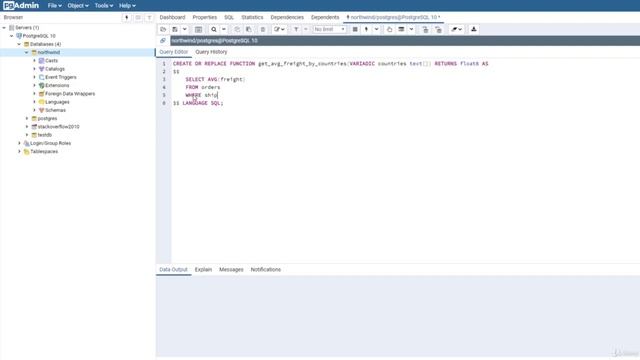Viewport: 640px width, 360px height.
Task: Run query with the Execute lightning icon
Action: pos(366,29)
